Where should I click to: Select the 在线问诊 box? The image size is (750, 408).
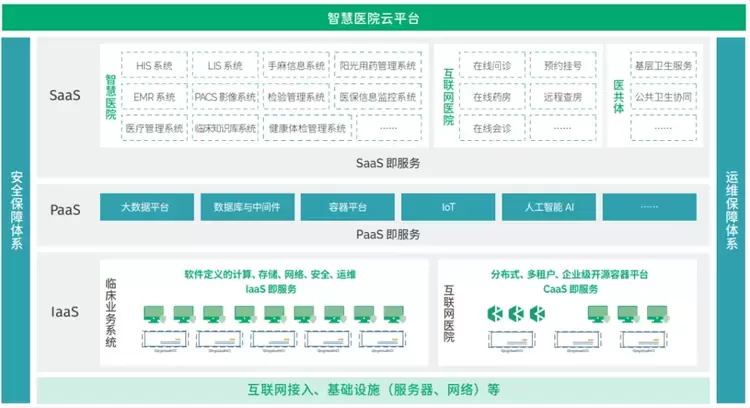[492, 65]
